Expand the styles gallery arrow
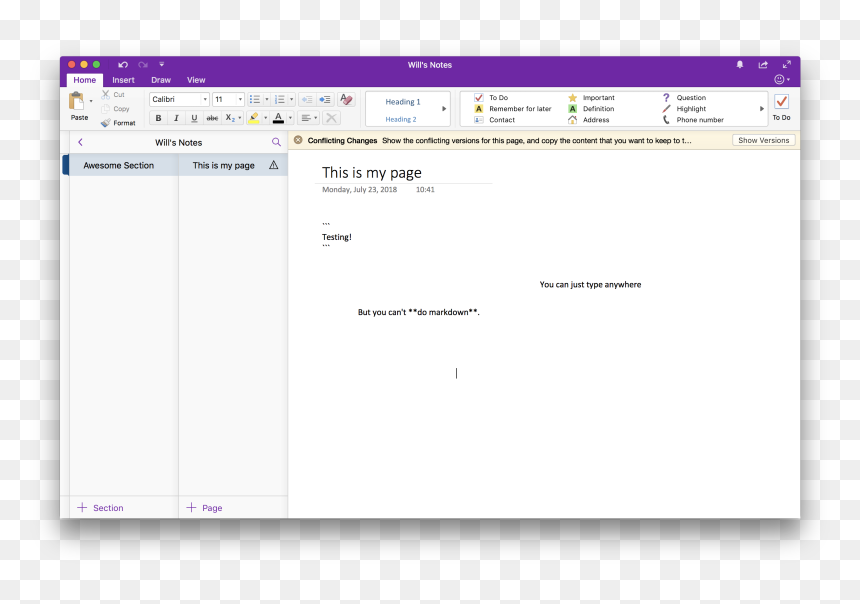860x604 pixels. click(444, 109)
